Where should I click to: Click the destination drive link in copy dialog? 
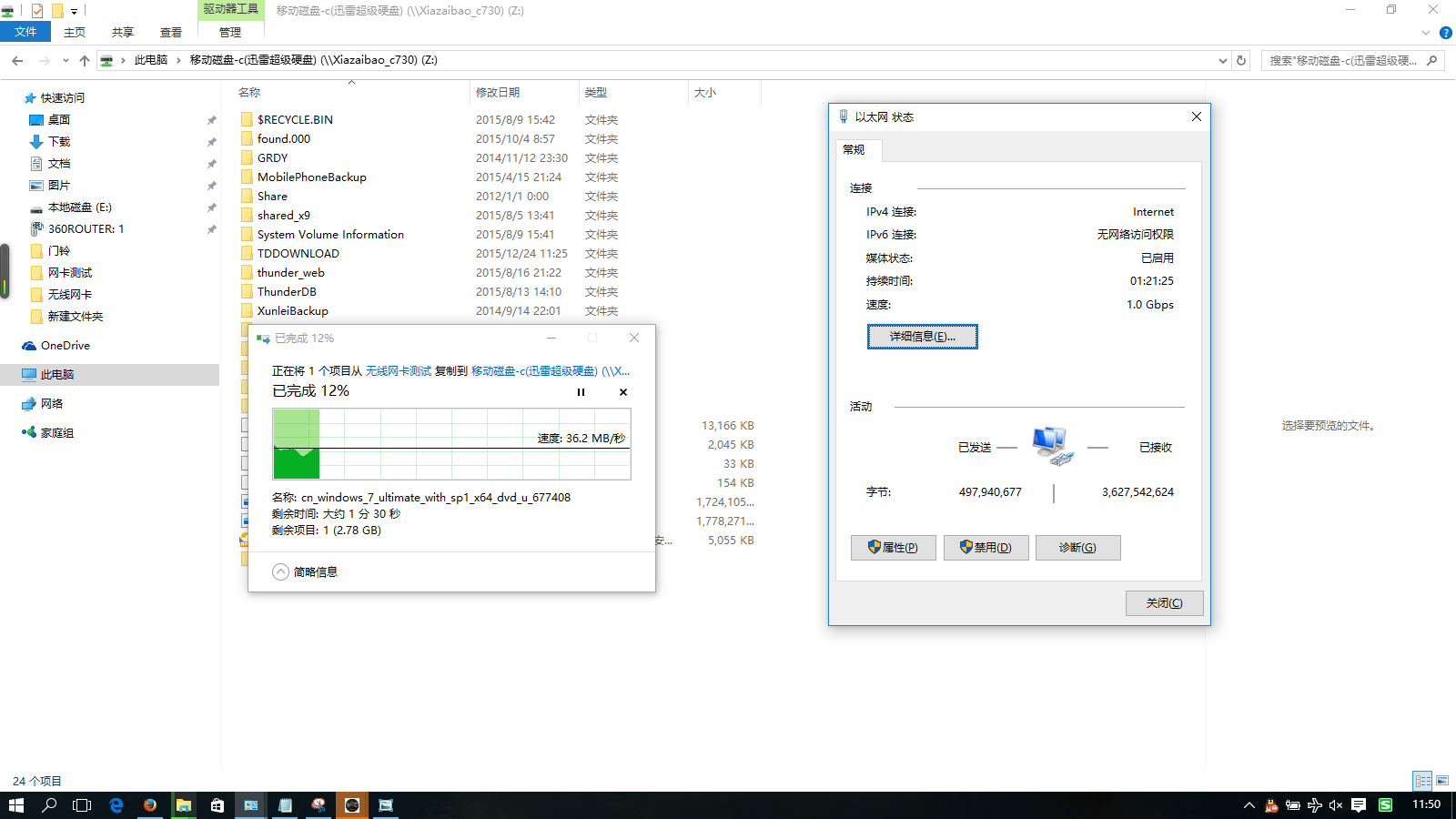(x=551, y=371)
